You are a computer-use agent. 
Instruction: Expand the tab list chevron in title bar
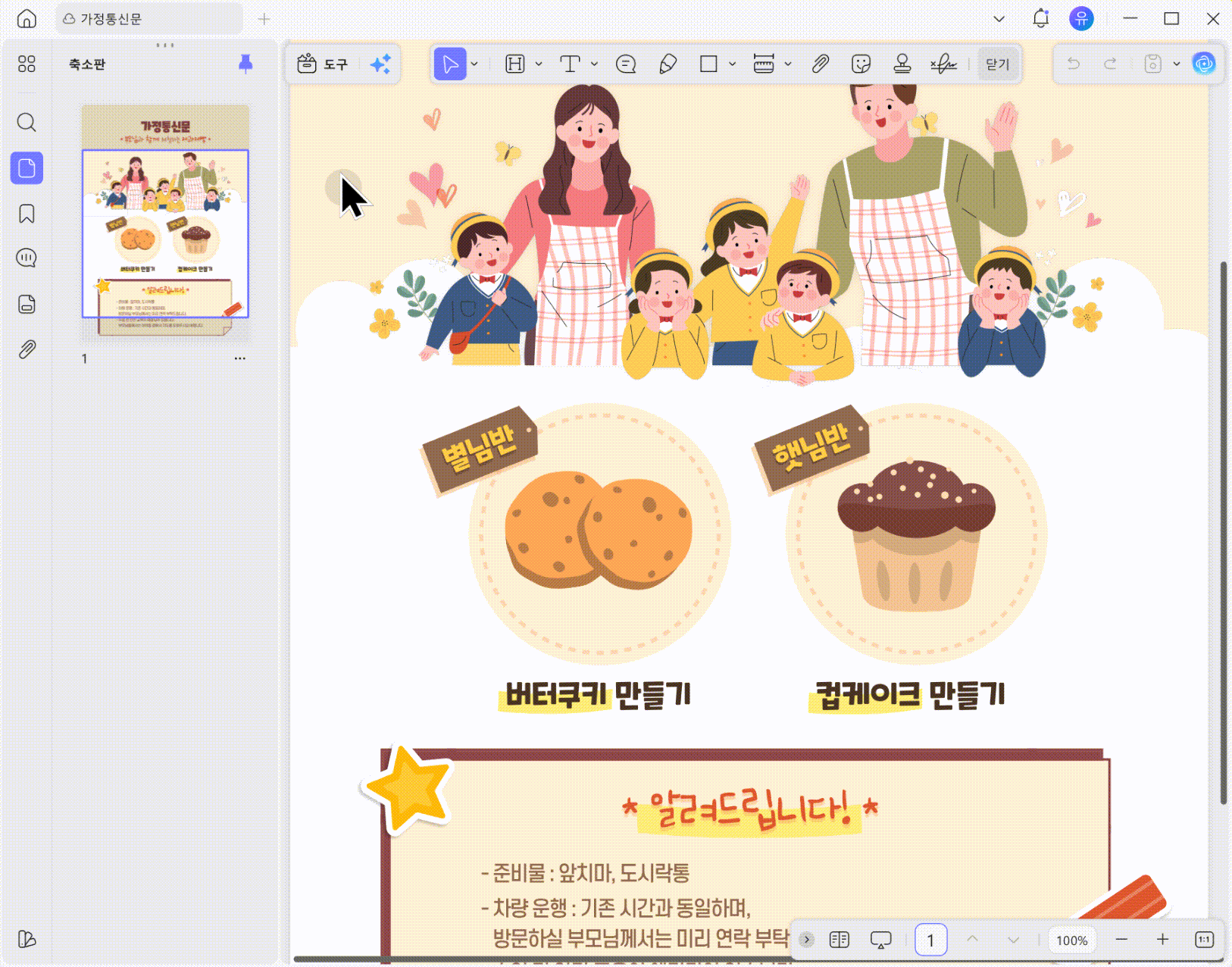(999, 19)
